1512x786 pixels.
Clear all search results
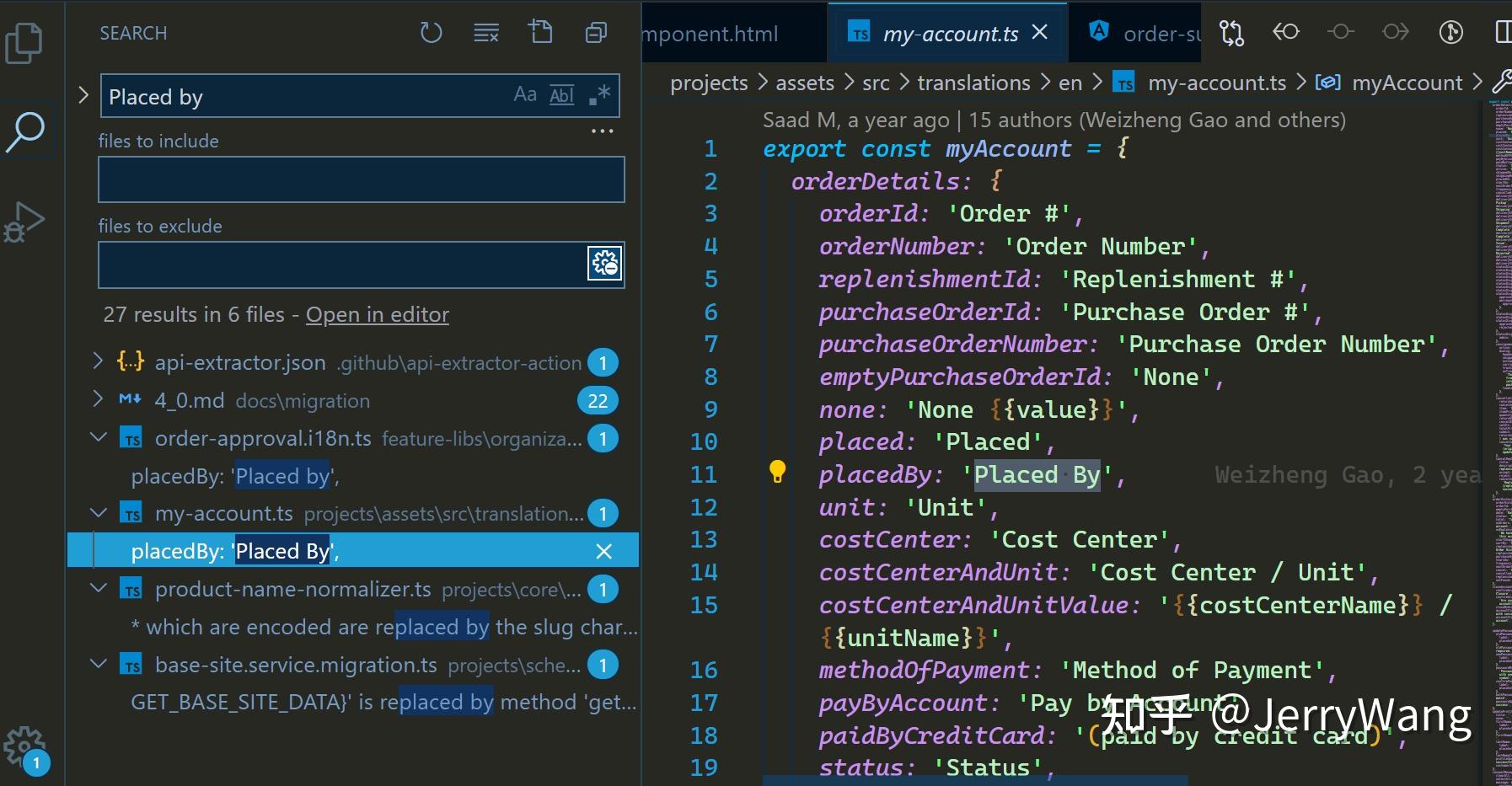[x=485, y=32]
